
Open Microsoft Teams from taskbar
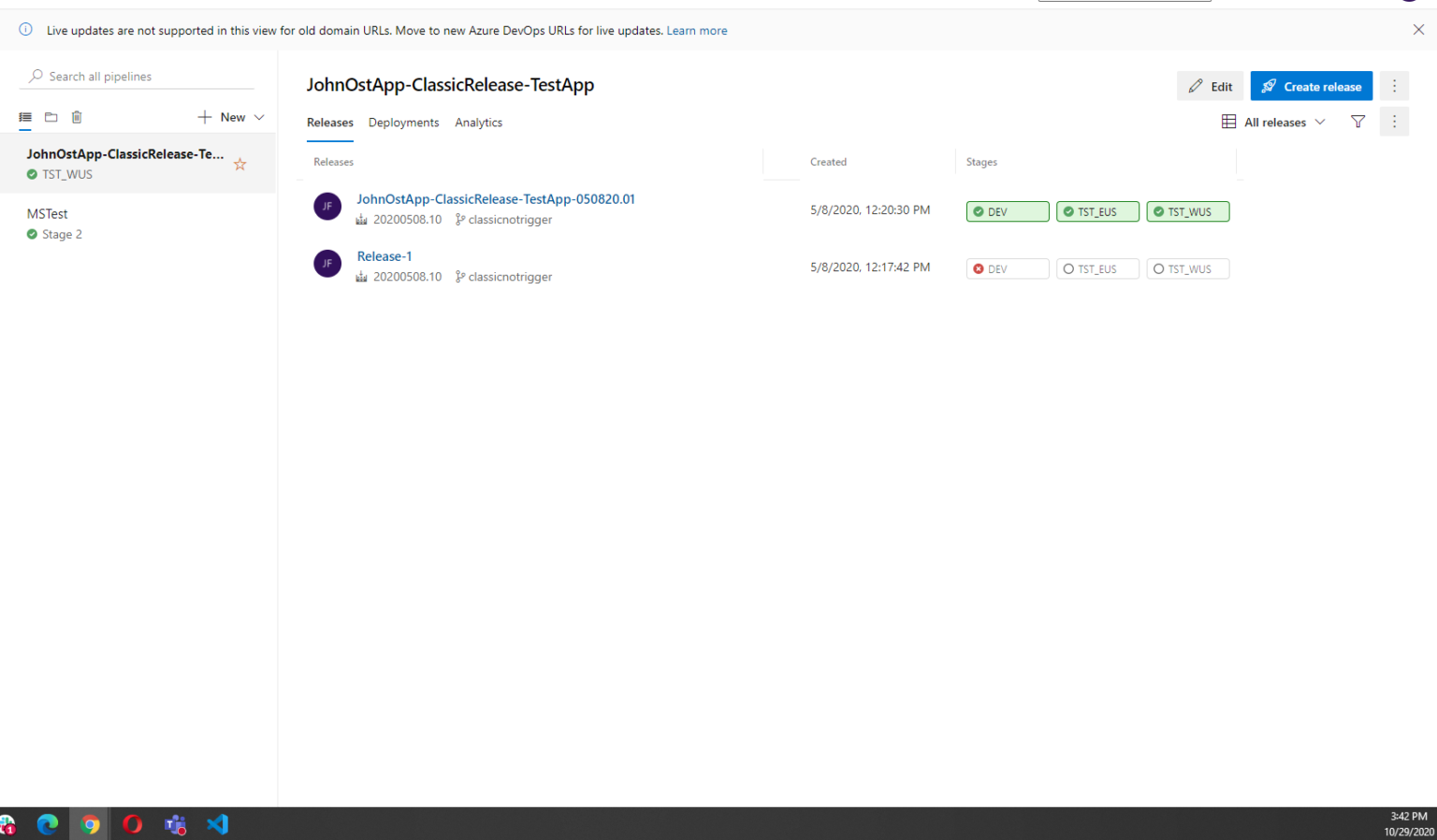(175, 824)
